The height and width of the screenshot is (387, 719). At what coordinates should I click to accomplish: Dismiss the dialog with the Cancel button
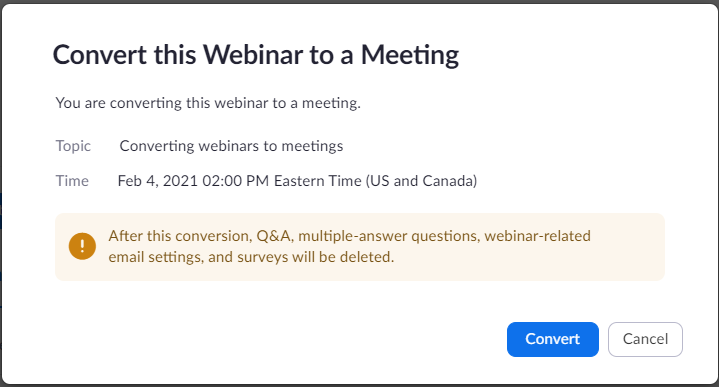coord(645,339)
